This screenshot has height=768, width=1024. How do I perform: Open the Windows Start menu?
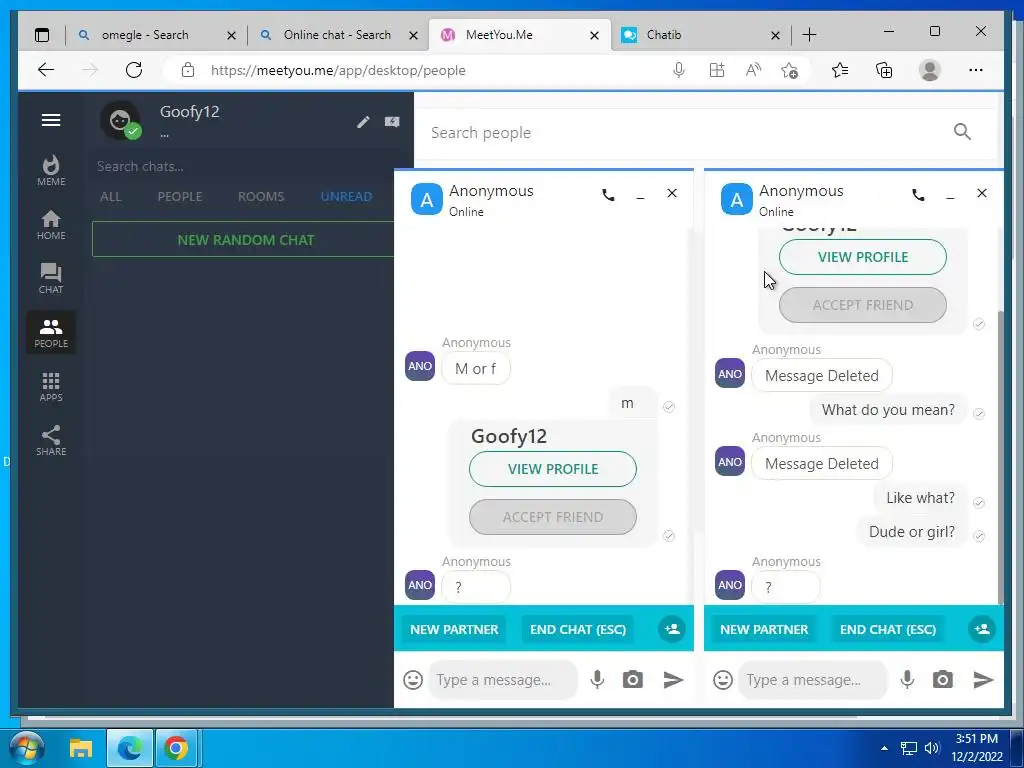click(27, 748)
